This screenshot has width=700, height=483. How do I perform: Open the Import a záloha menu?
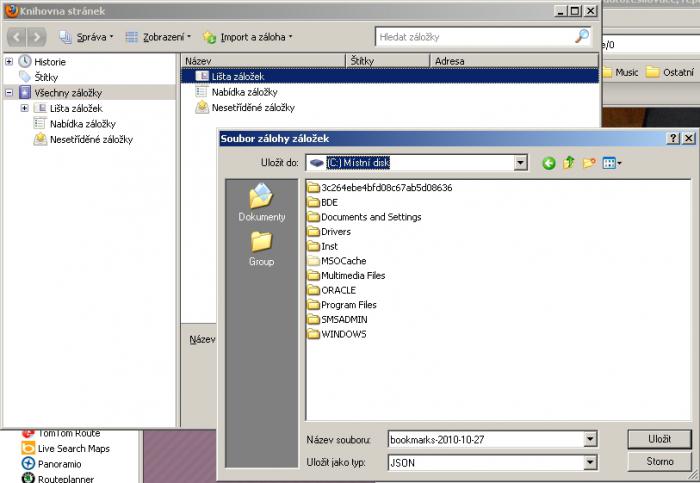click(248, 37)
